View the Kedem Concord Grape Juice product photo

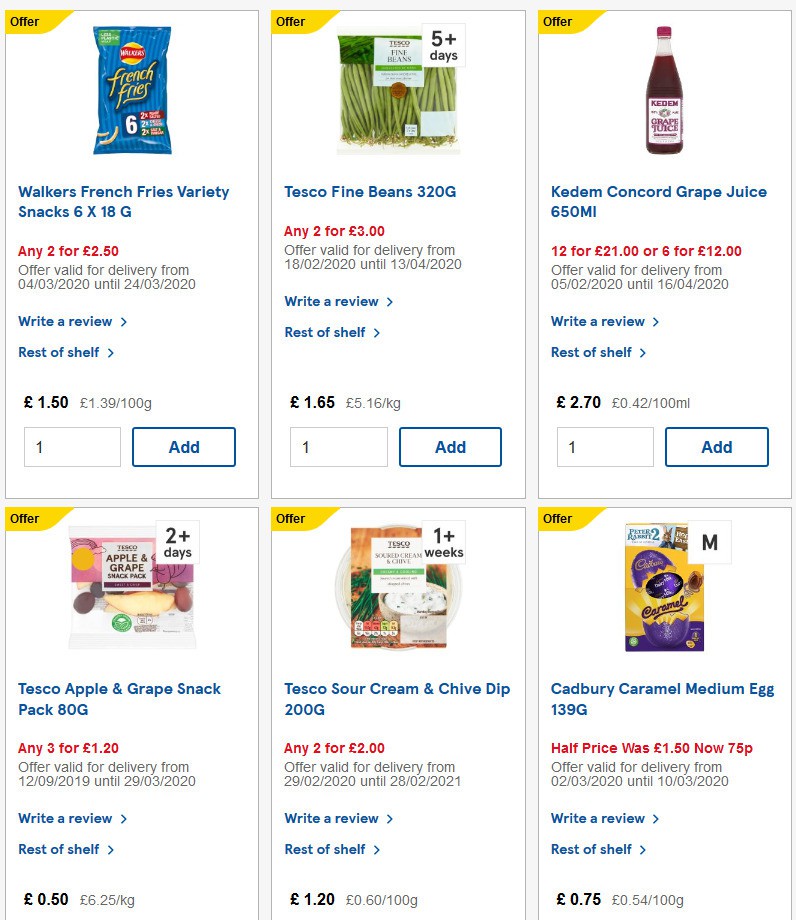(663, 90)
